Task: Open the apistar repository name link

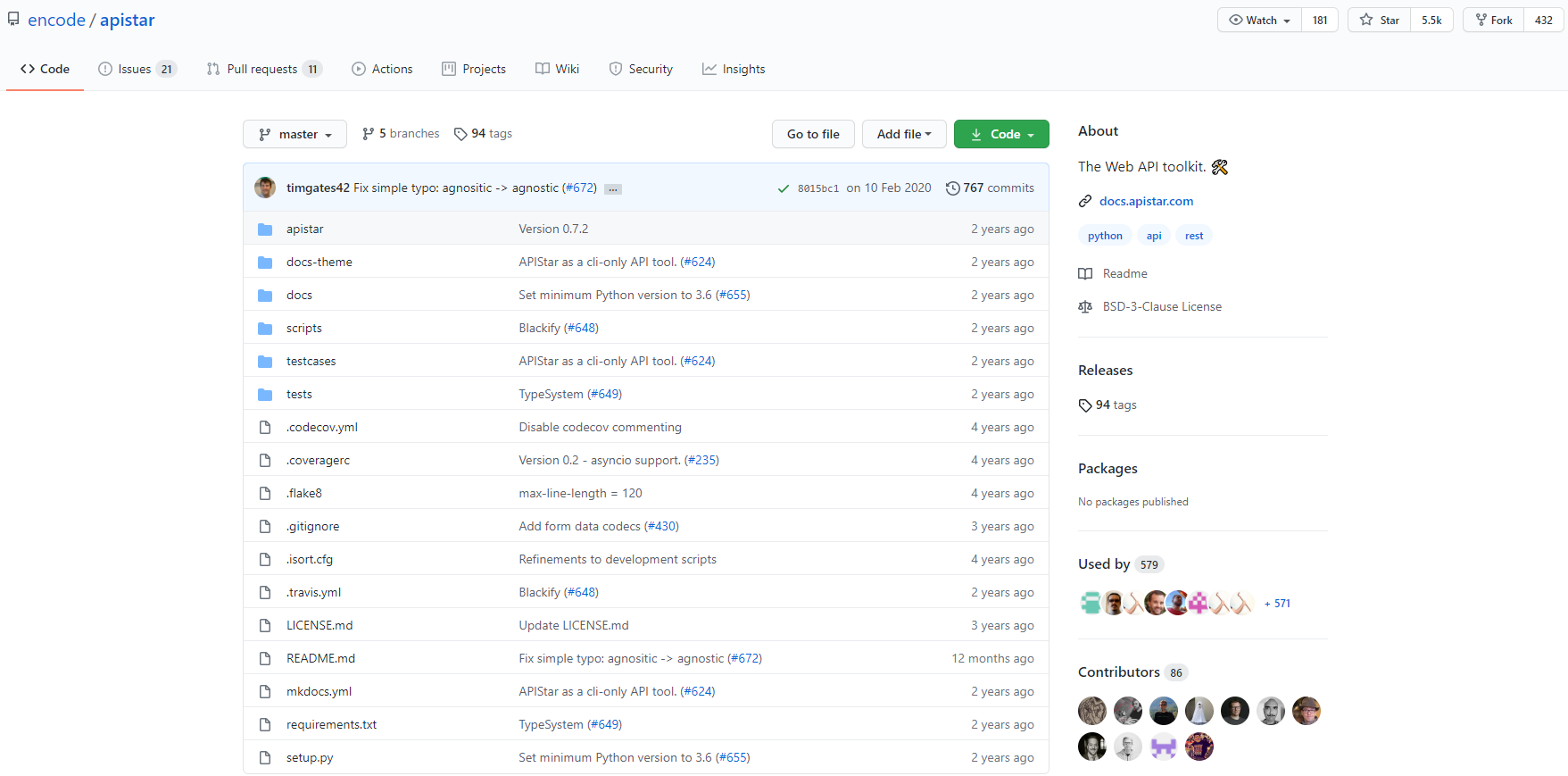Action: (127, 20)
